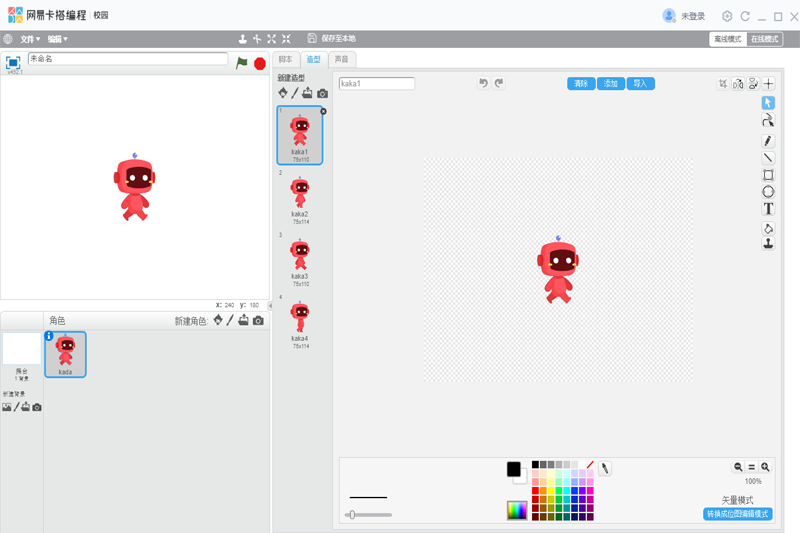
Task: Open the 编辑 edit menu dropdown
Action: (58, 39)
